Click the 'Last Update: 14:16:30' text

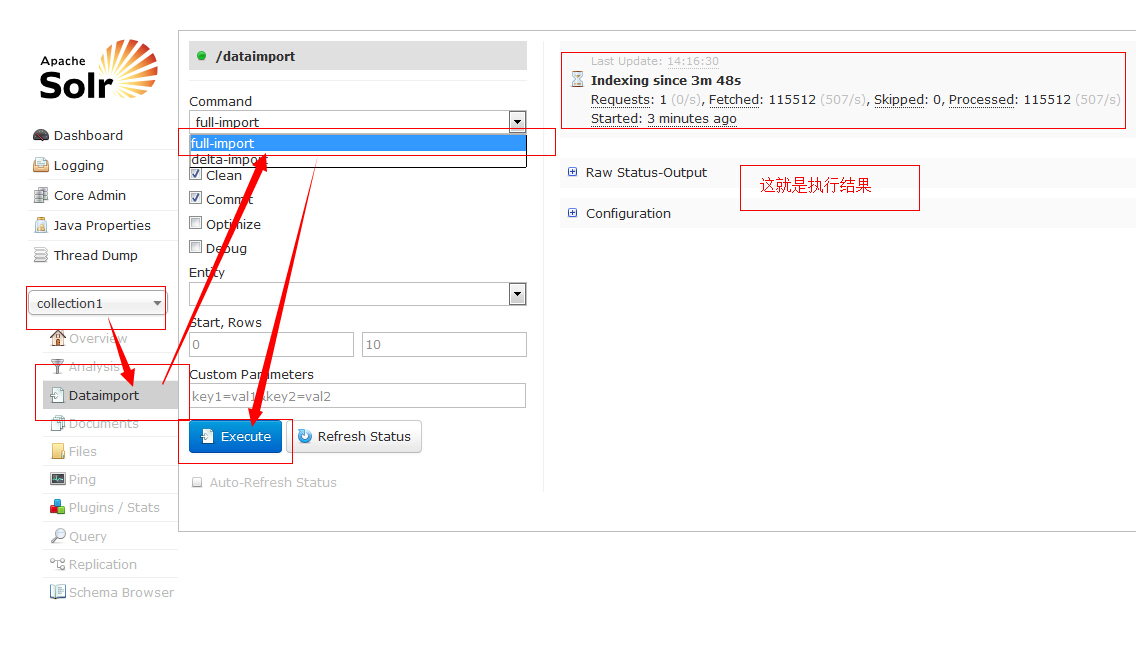click(x=654, y=61)
